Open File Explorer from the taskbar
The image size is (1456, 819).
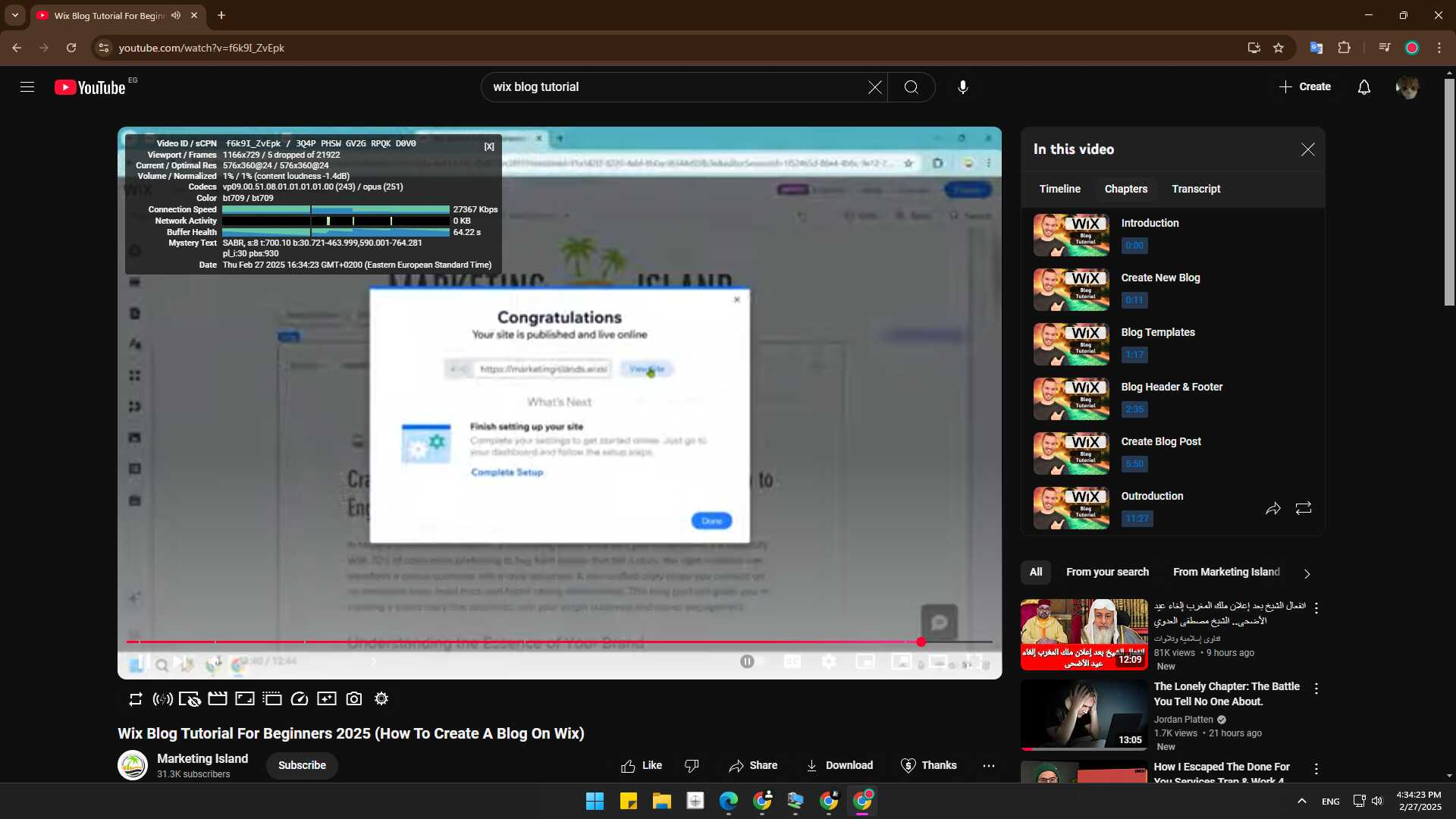click(x=661, y=801)
